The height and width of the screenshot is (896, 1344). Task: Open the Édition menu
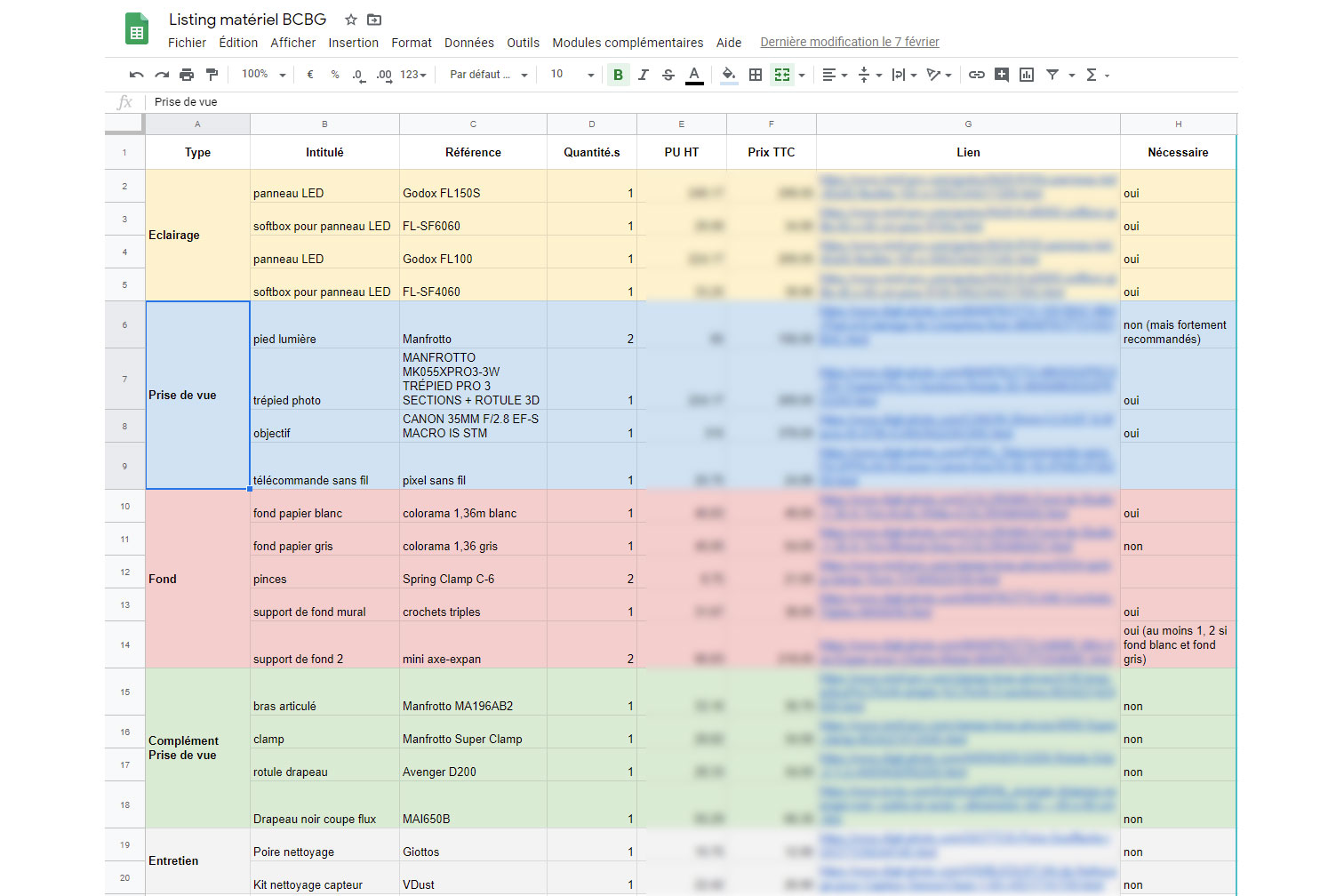coord(238,43)
